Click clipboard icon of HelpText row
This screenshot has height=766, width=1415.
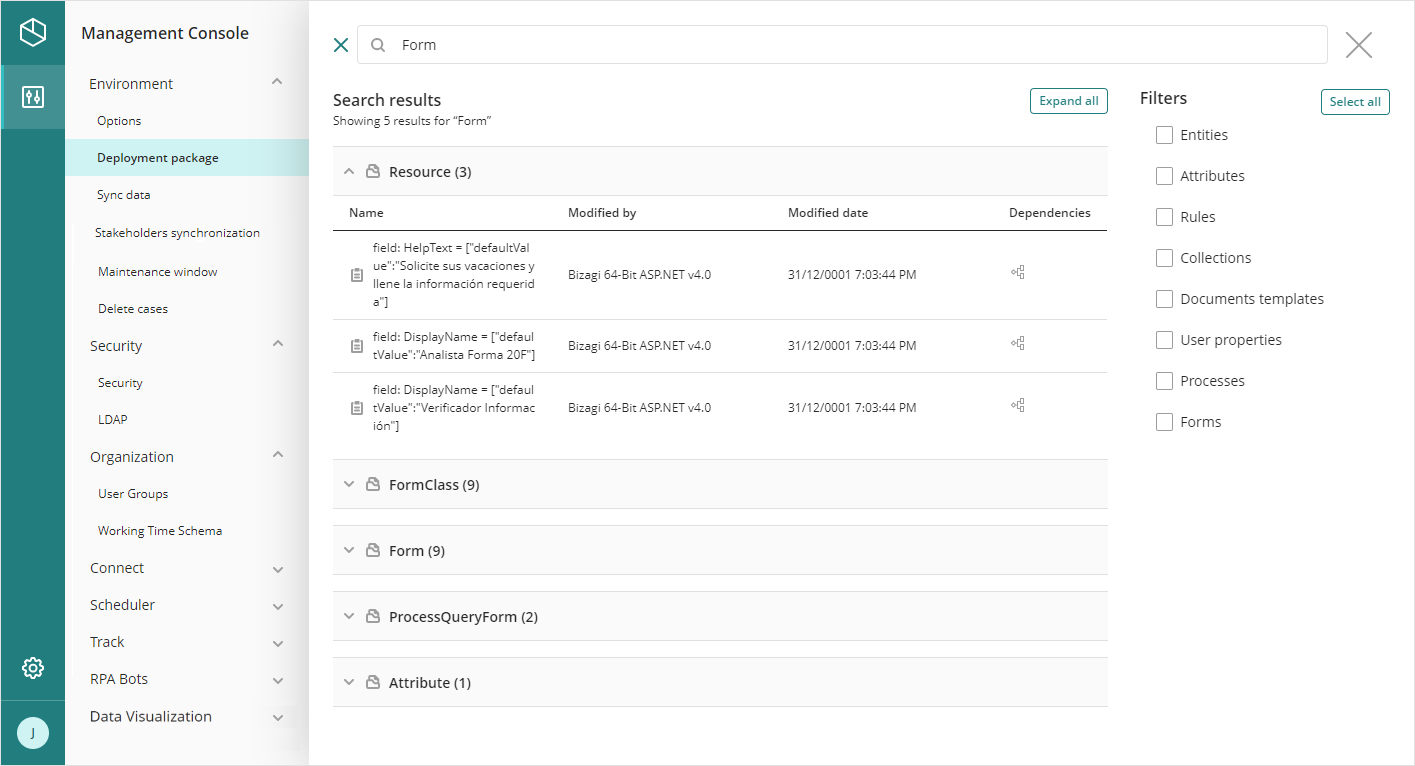pos(357,275)
